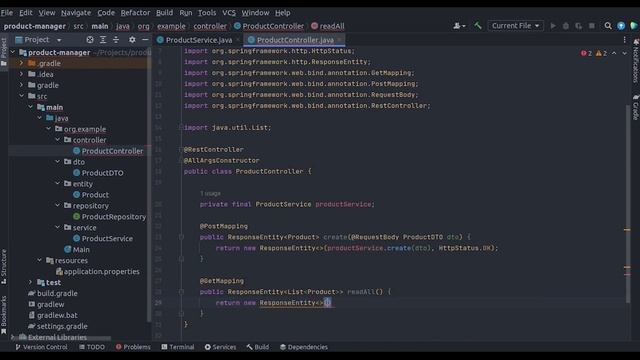Open the user account icon dropdown

(x=459, y=26)
